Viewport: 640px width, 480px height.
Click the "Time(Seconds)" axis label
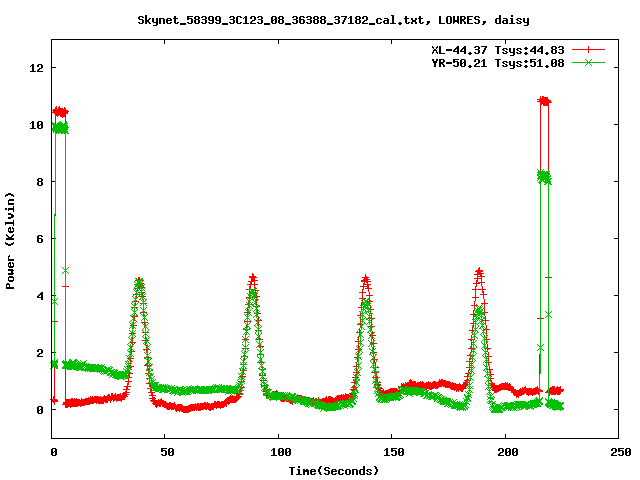333,471
